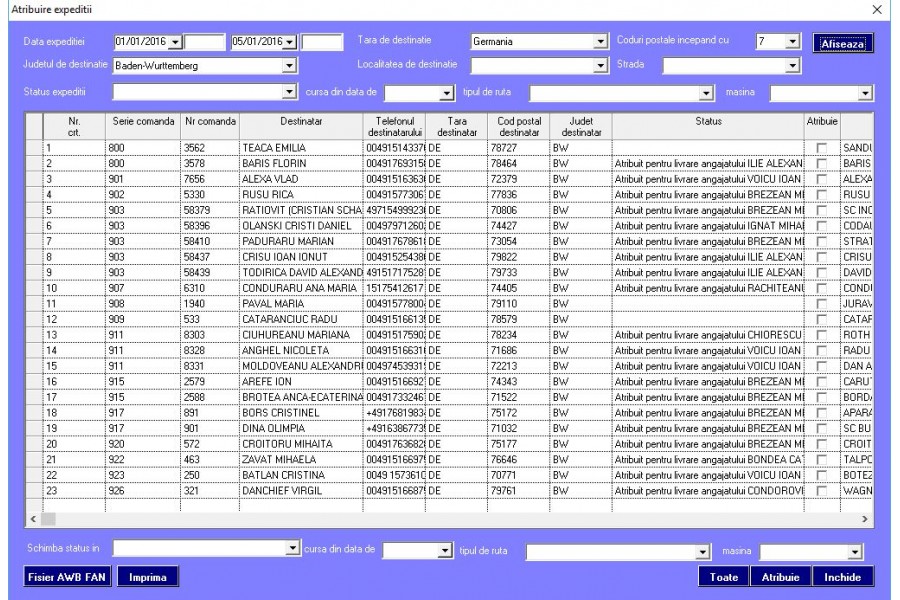
Task: Open Localitatea de destinatie dropdown
Action: coord(600,66)
